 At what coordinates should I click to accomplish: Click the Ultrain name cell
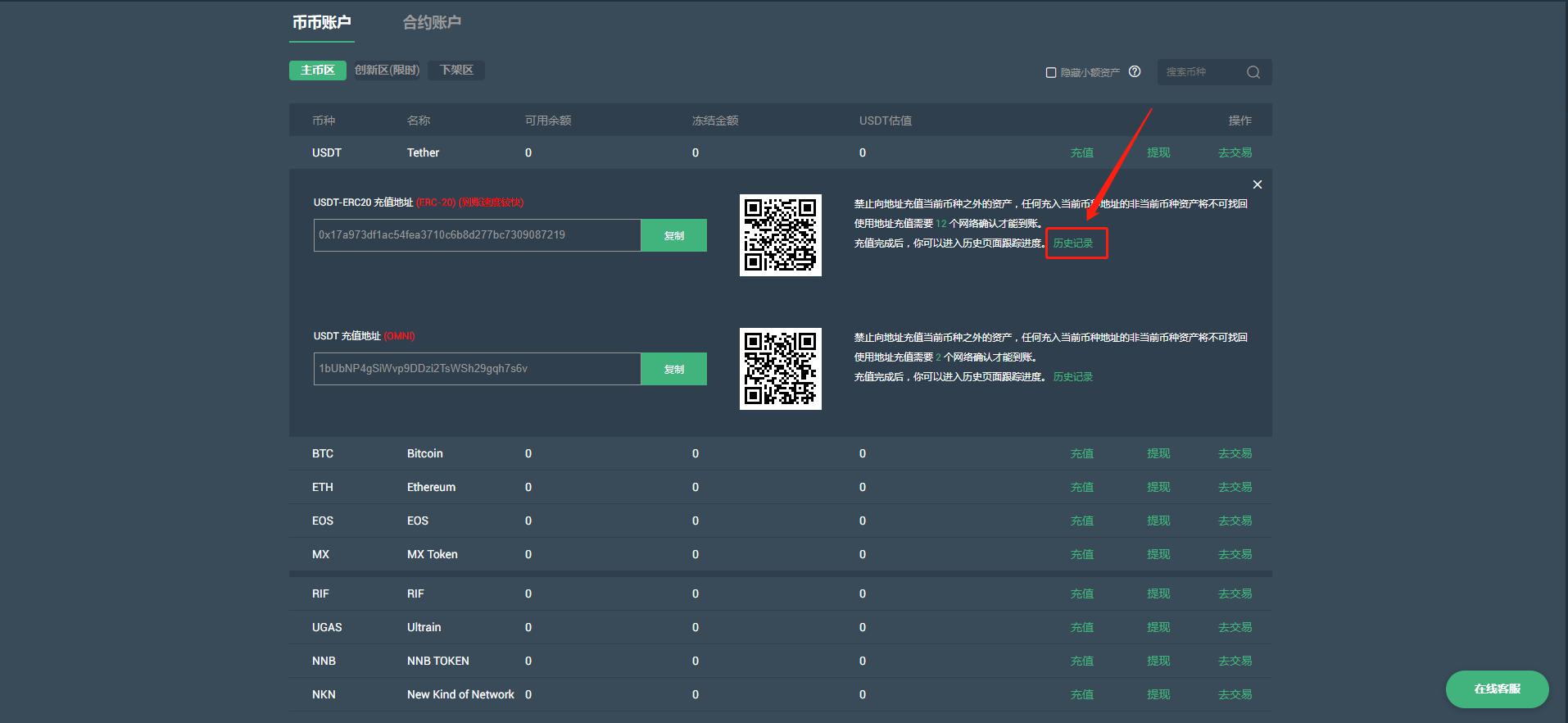pos(424,627)
